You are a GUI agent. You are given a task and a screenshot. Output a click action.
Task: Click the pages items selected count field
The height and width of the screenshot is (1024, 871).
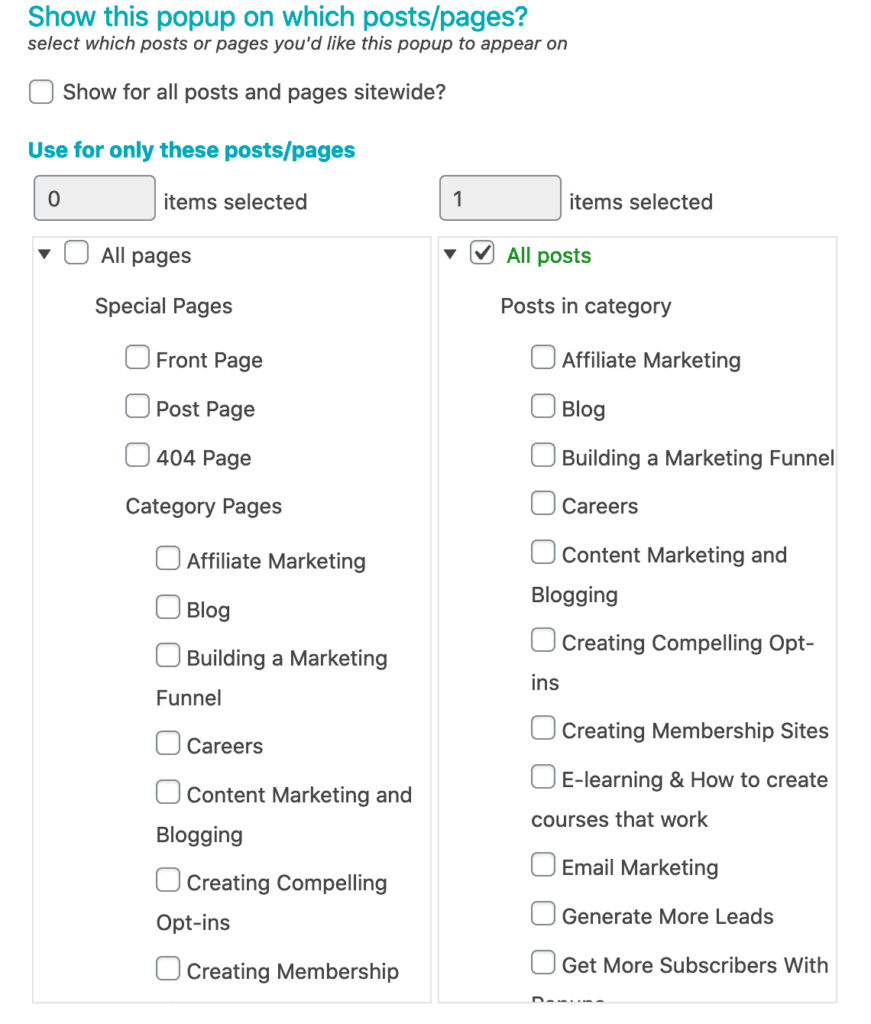(x=95, y=198)
